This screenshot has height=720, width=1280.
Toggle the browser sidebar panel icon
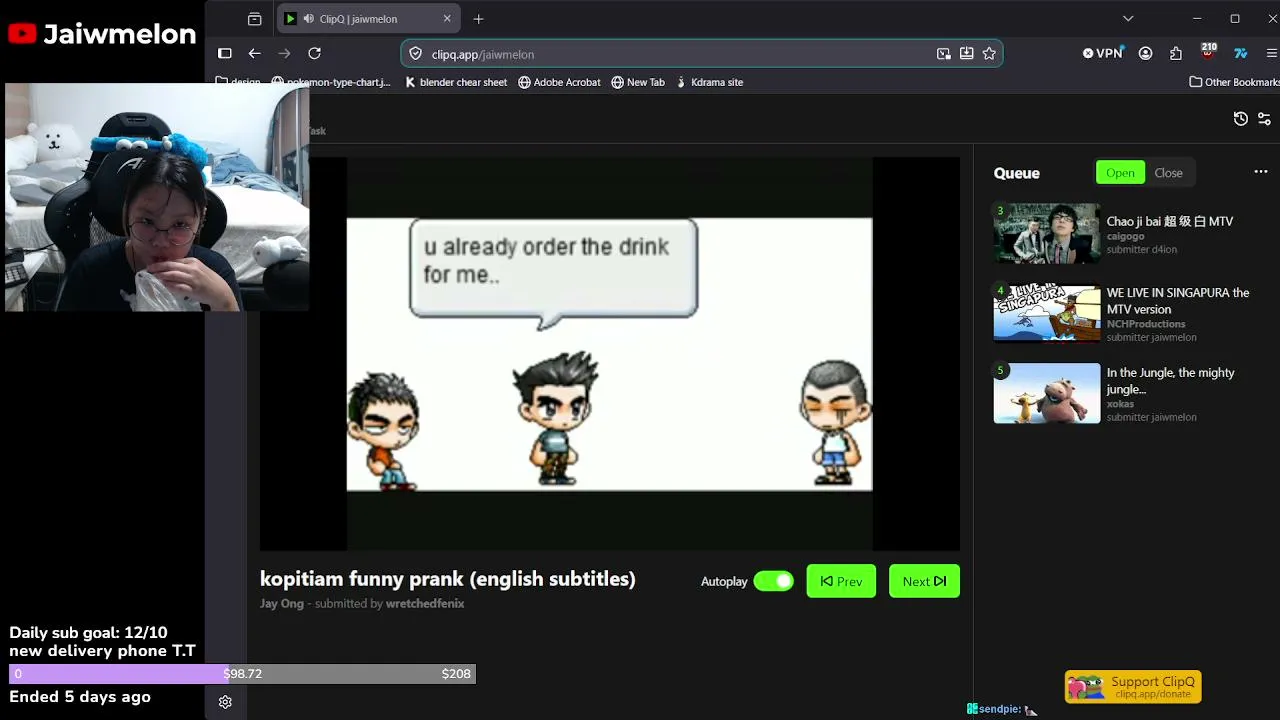(225, 54)
